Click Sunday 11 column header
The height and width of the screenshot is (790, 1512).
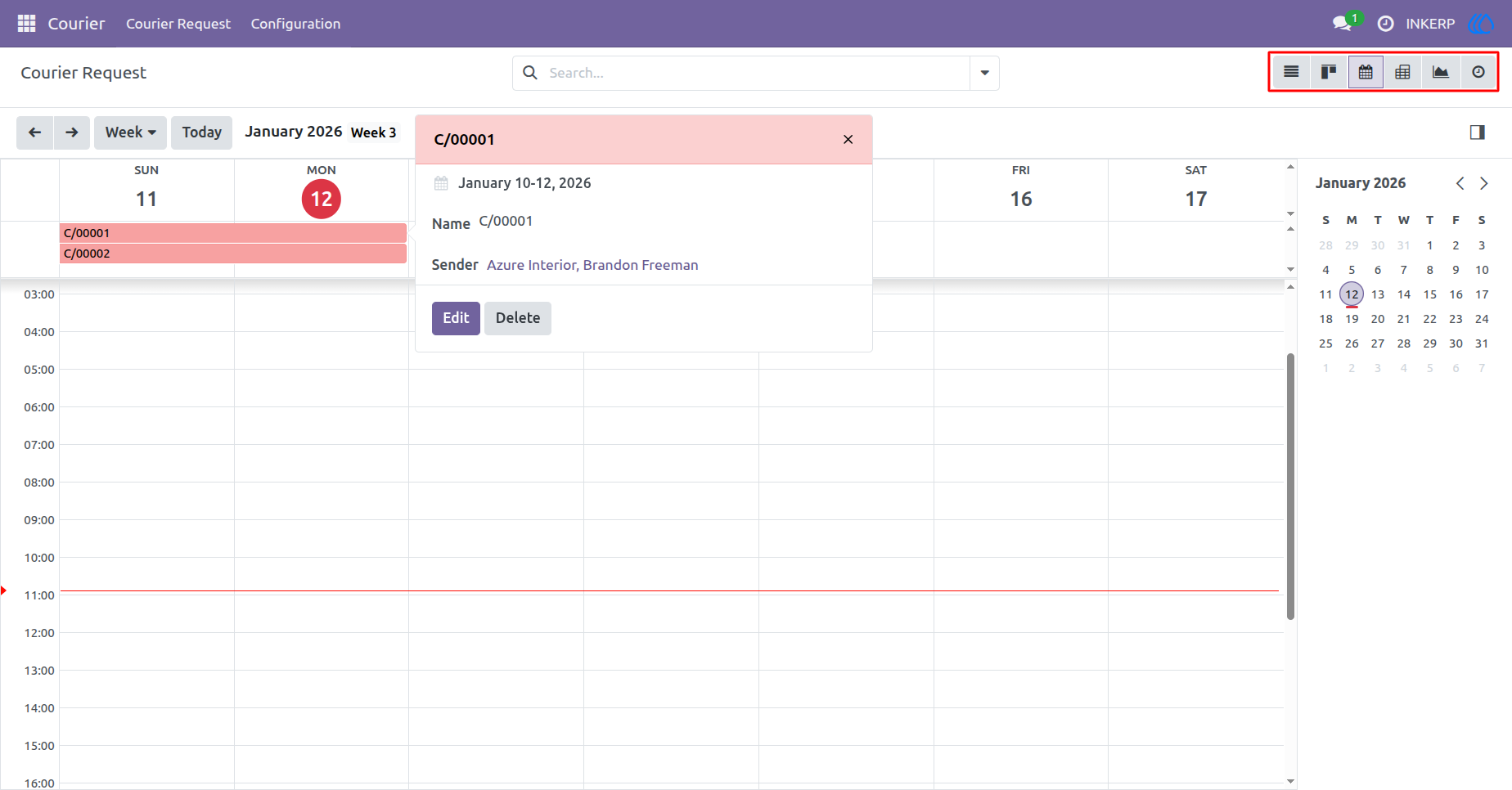pyautogui.click(x=146, y=189)
